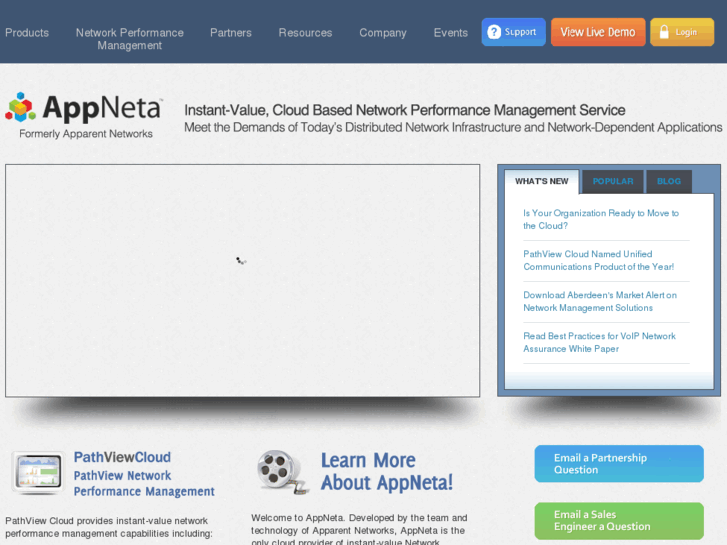Open Download Aberdeen's Market Alert link
Viewport: 727px width, 545px height.
(600, 301)
